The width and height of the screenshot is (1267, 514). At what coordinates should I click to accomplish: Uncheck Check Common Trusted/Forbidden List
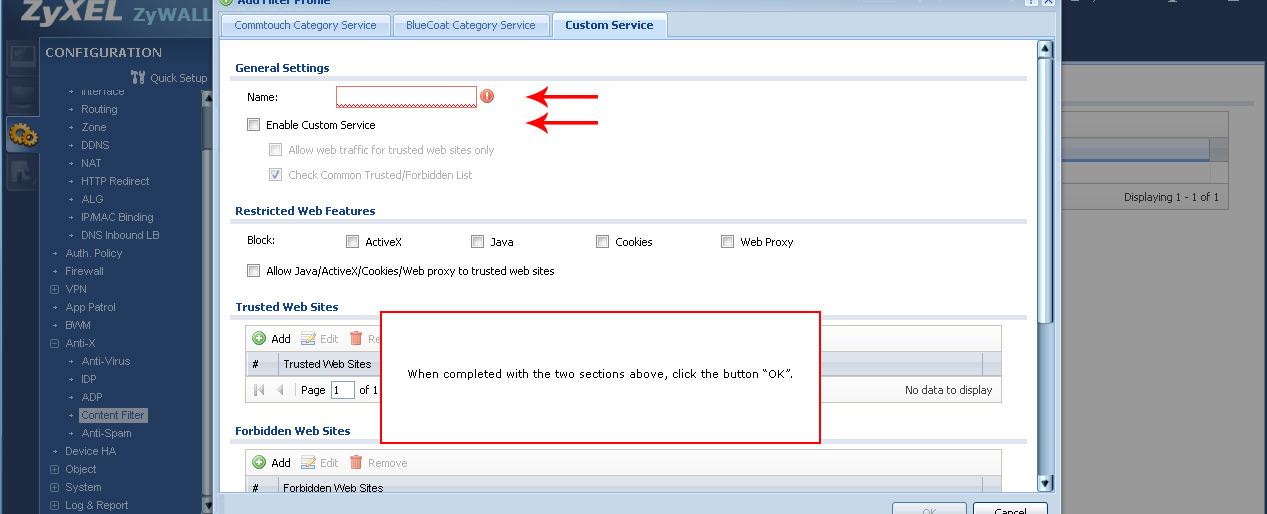coord(275,175)
